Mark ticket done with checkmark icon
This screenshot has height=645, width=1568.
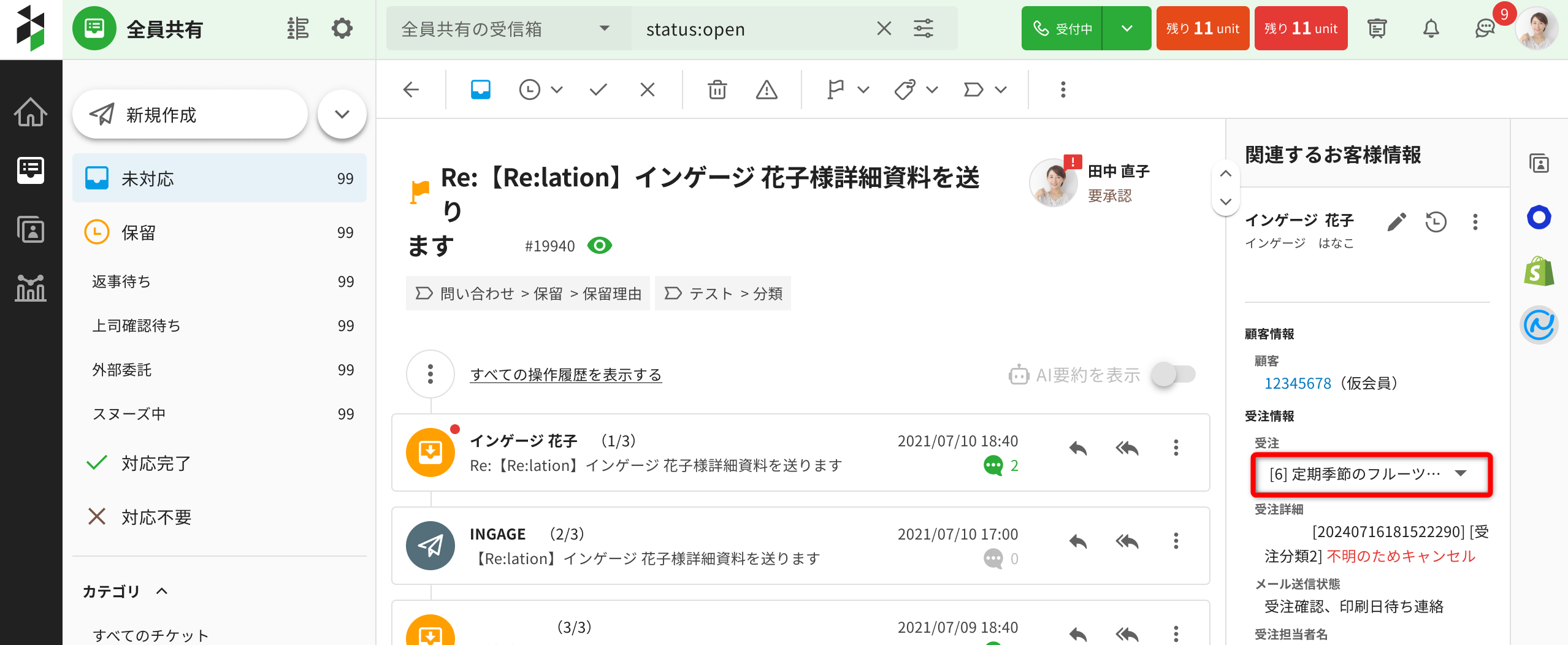(598, 90)
